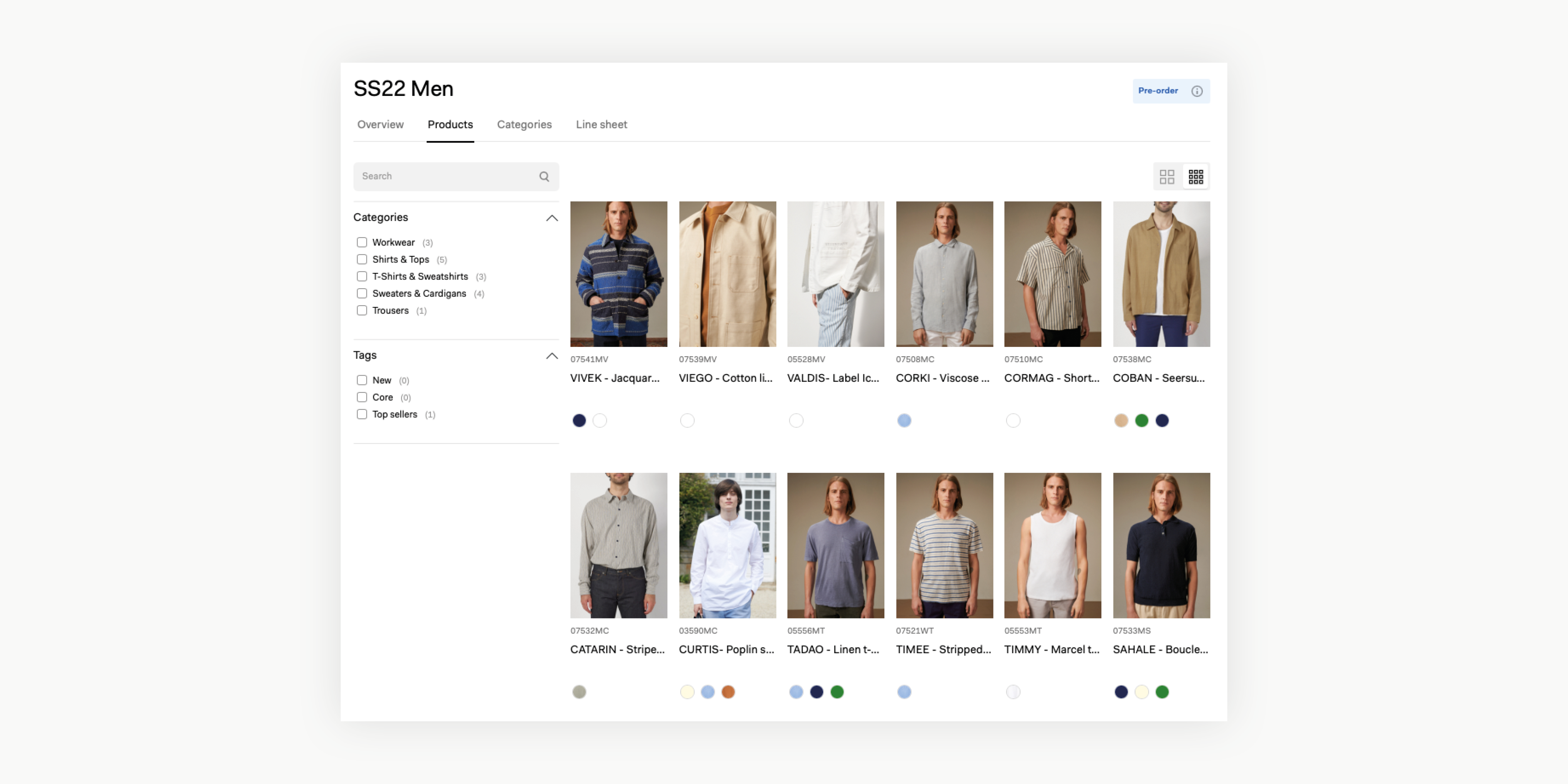The height and width of the screenshot is (784, 1568).
Task: Open TADAO - Linen t-shirt title
Action: click(833, 649)
